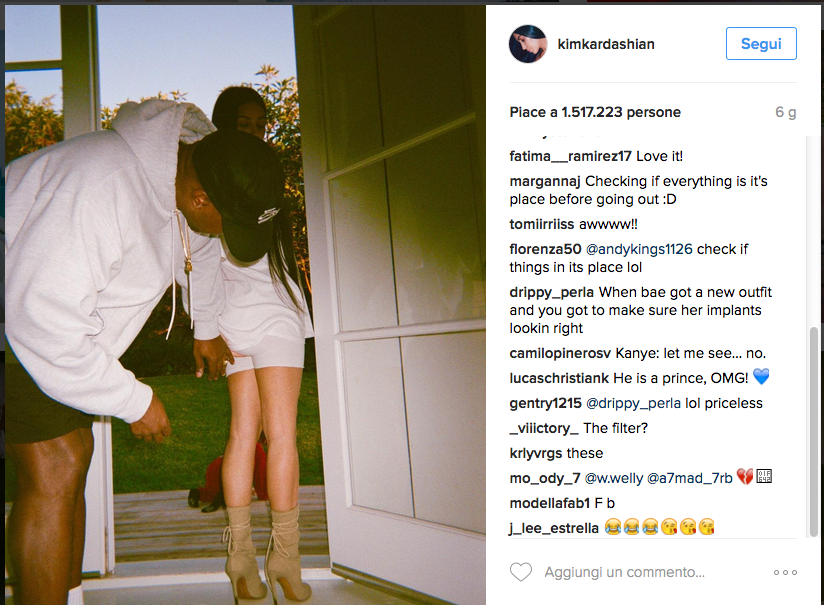The image size is (824, 605).
Task: Click the kimkardashian profile avatar
Action: coord(528,44)
